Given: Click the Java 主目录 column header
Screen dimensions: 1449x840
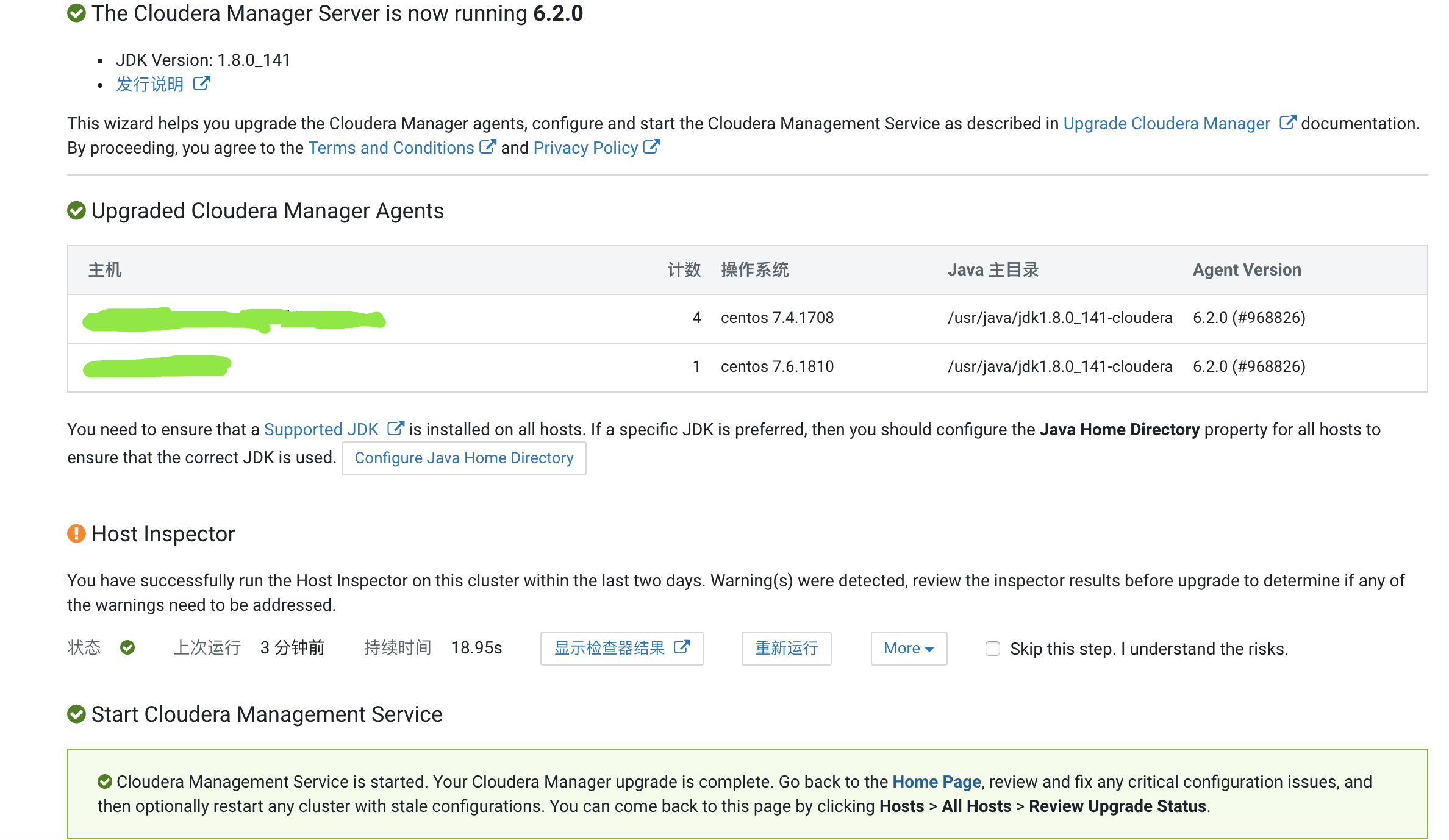Looking at the screenshot, I should coord(993,269).
